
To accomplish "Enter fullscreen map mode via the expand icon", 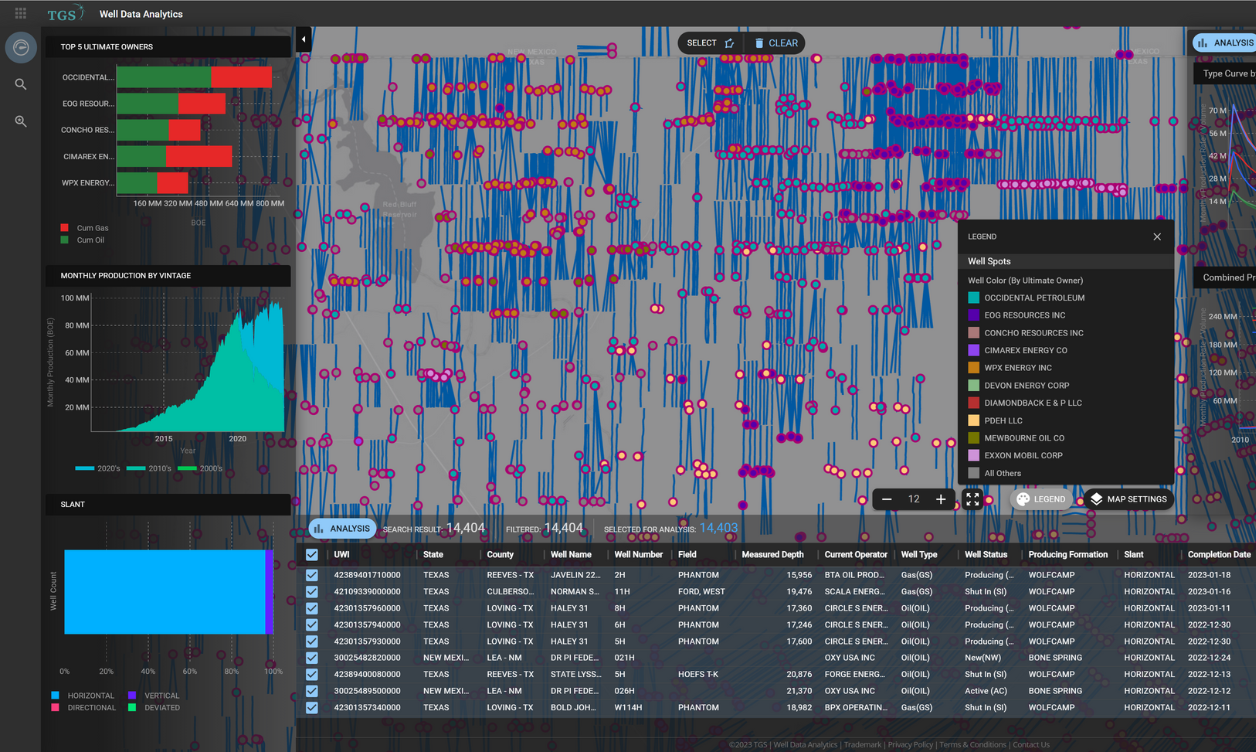I will point(972,499).
